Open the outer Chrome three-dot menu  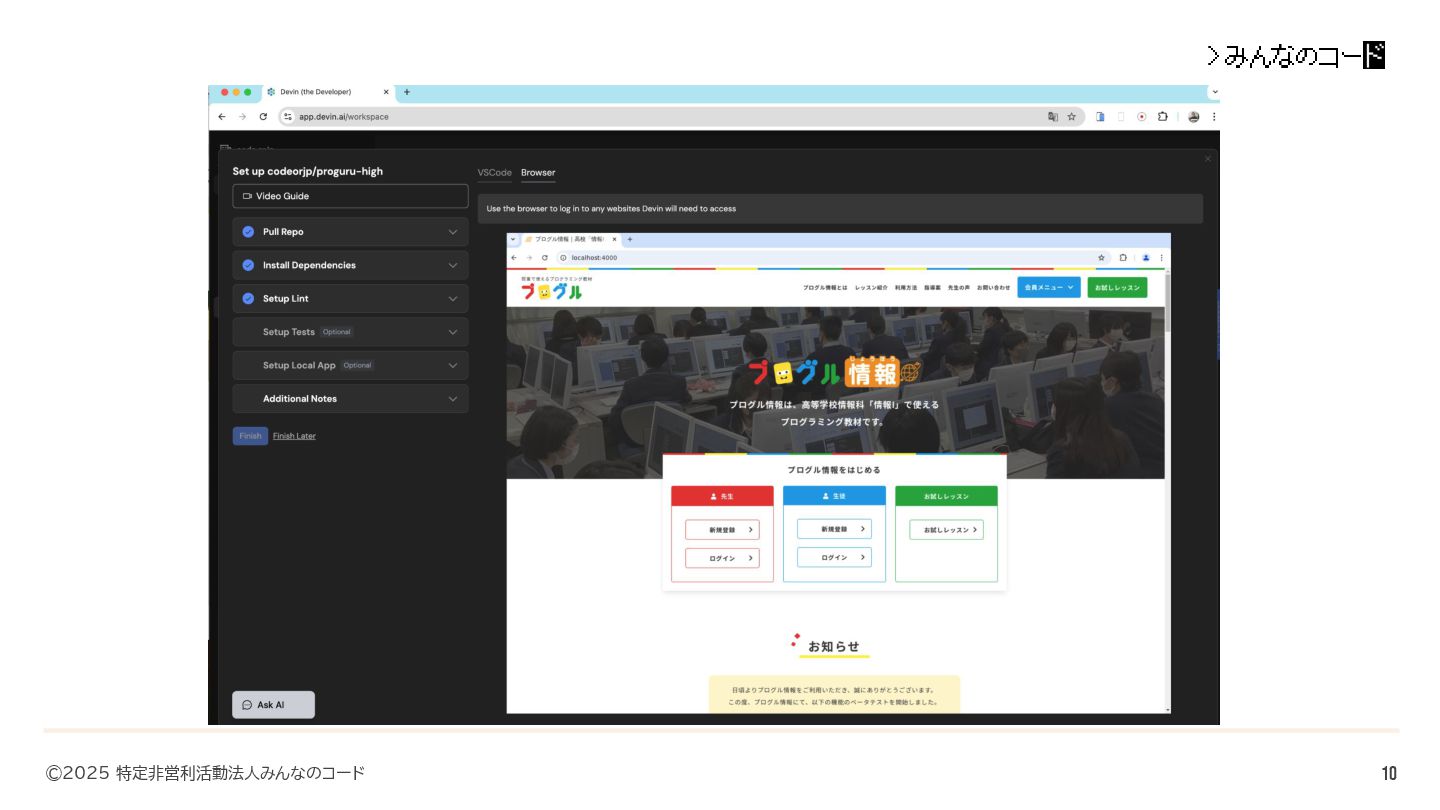1214,117
